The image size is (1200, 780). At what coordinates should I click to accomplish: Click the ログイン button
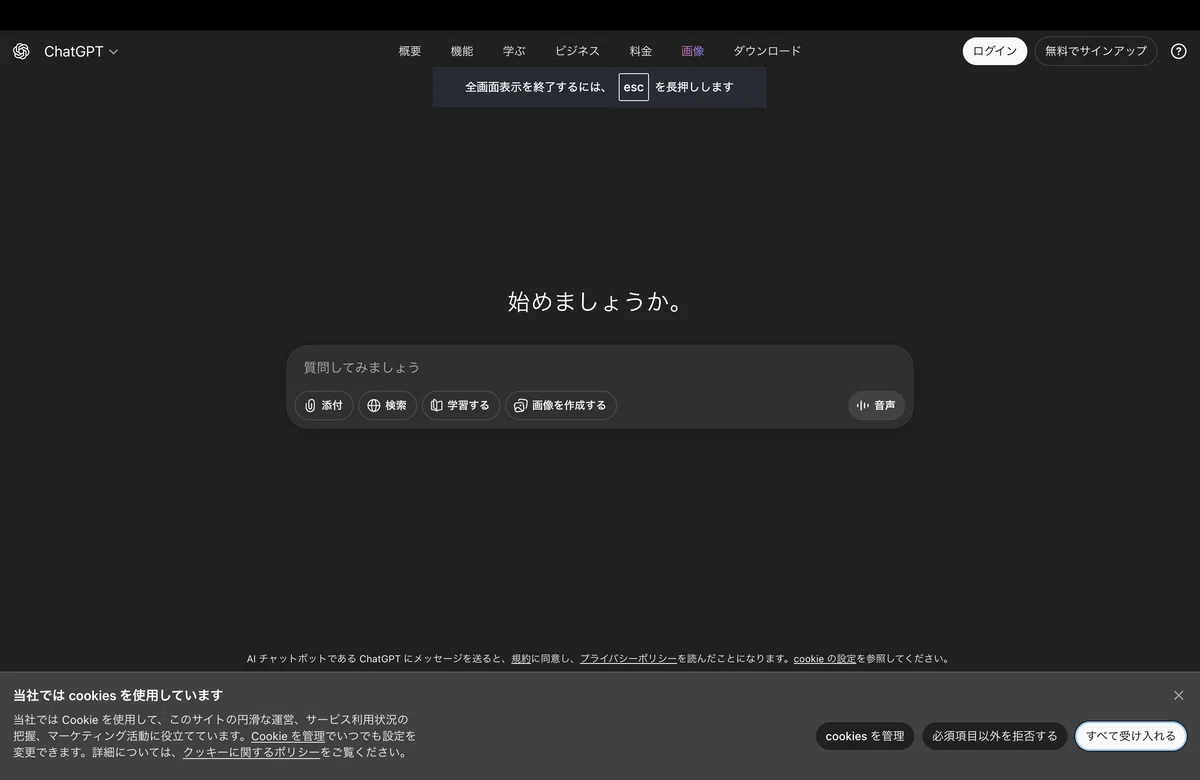[x=995, y=51]
